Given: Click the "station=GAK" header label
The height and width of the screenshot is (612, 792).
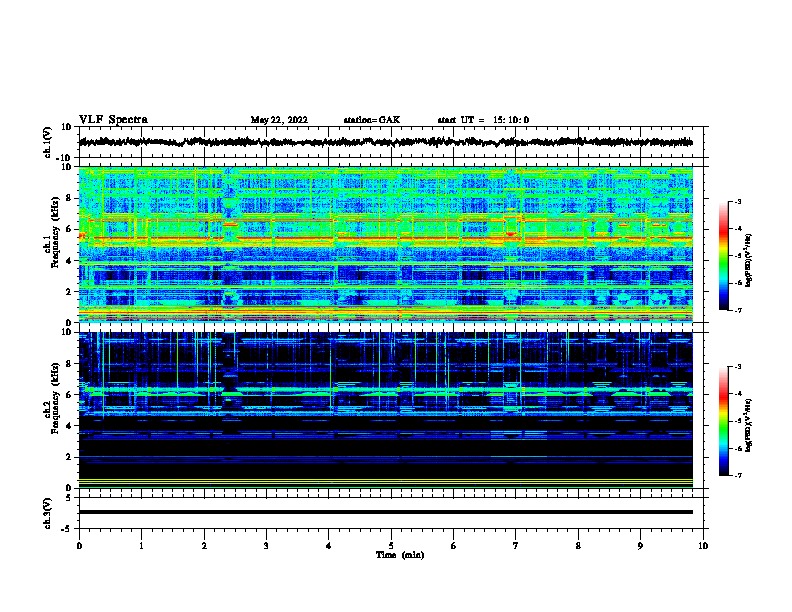Looking at the screenshot, I should click(x=372, y=120).
